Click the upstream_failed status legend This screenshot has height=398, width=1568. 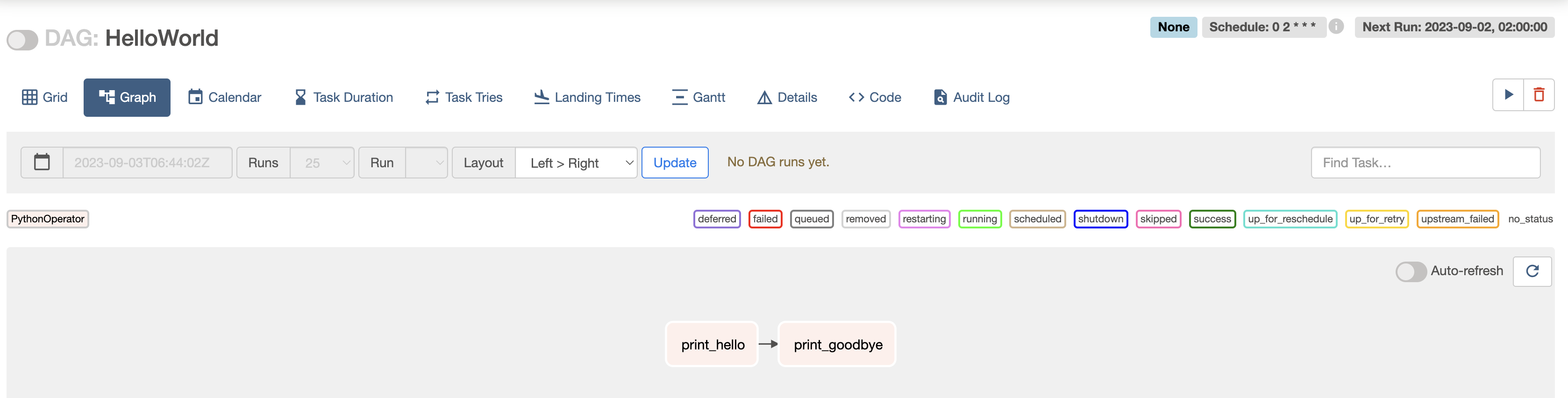[x=1457, y=219]
